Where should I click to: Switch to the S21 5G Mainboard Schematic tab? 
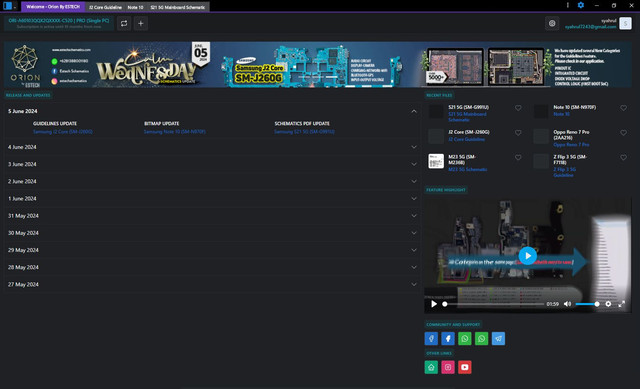pyautogui.click(x=178, y=7)
